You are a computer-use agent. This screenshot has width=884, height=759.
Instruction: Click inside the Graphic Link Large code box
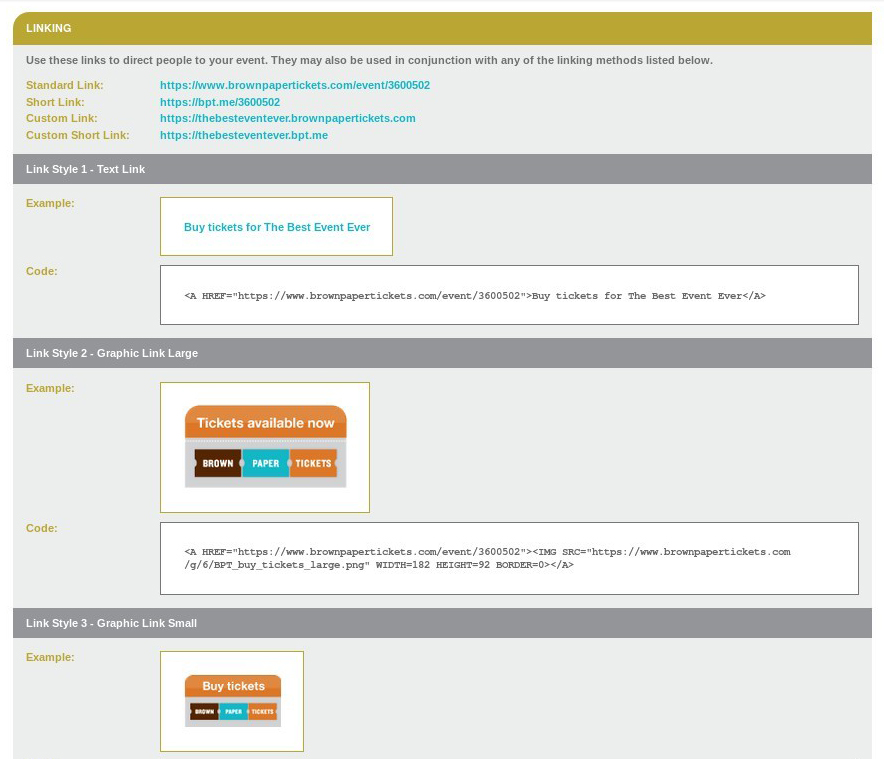(x=509, y=558)
